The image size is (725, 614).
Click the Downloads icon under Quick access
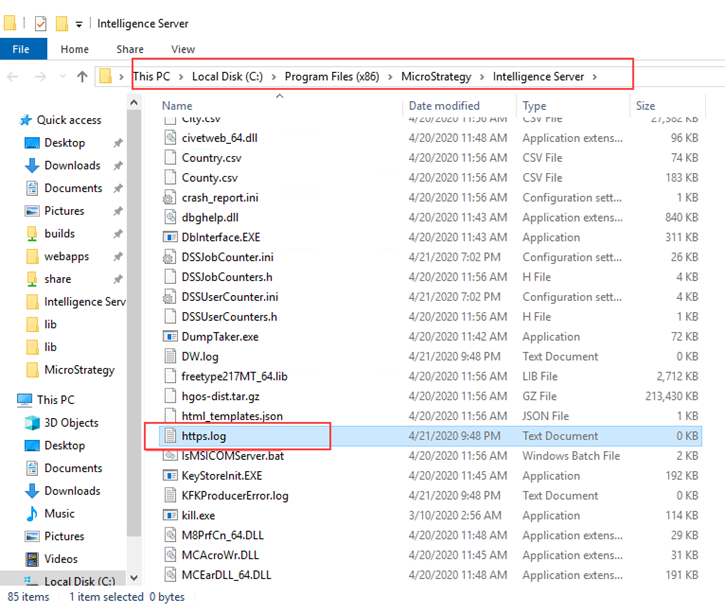point(30,165)
